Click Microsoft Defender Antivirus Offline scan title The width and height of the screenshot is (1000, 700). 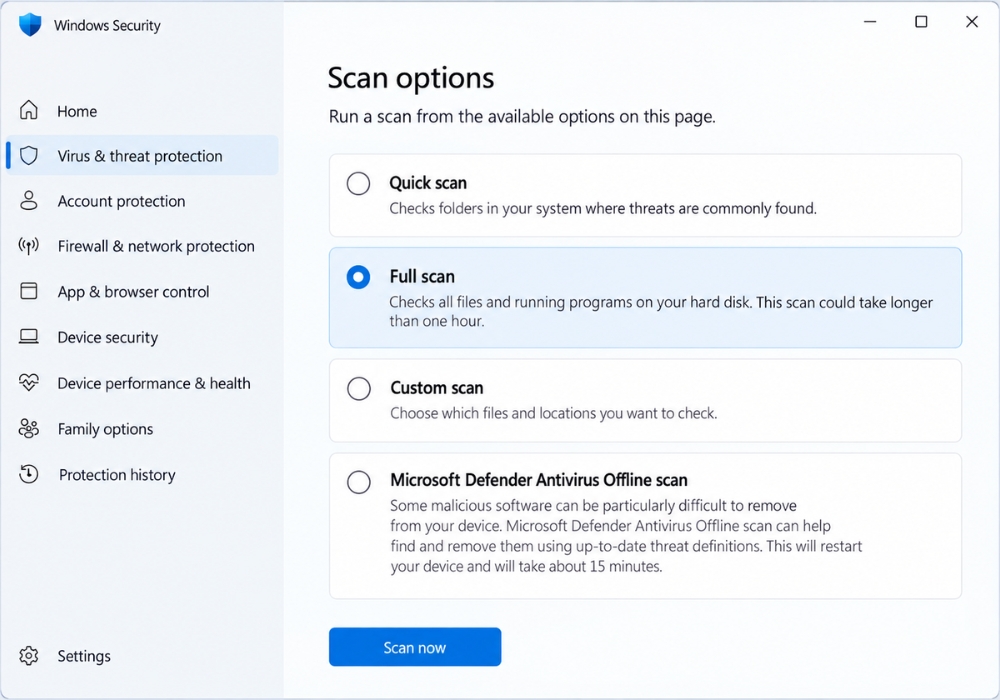click(x=539, y=479)
